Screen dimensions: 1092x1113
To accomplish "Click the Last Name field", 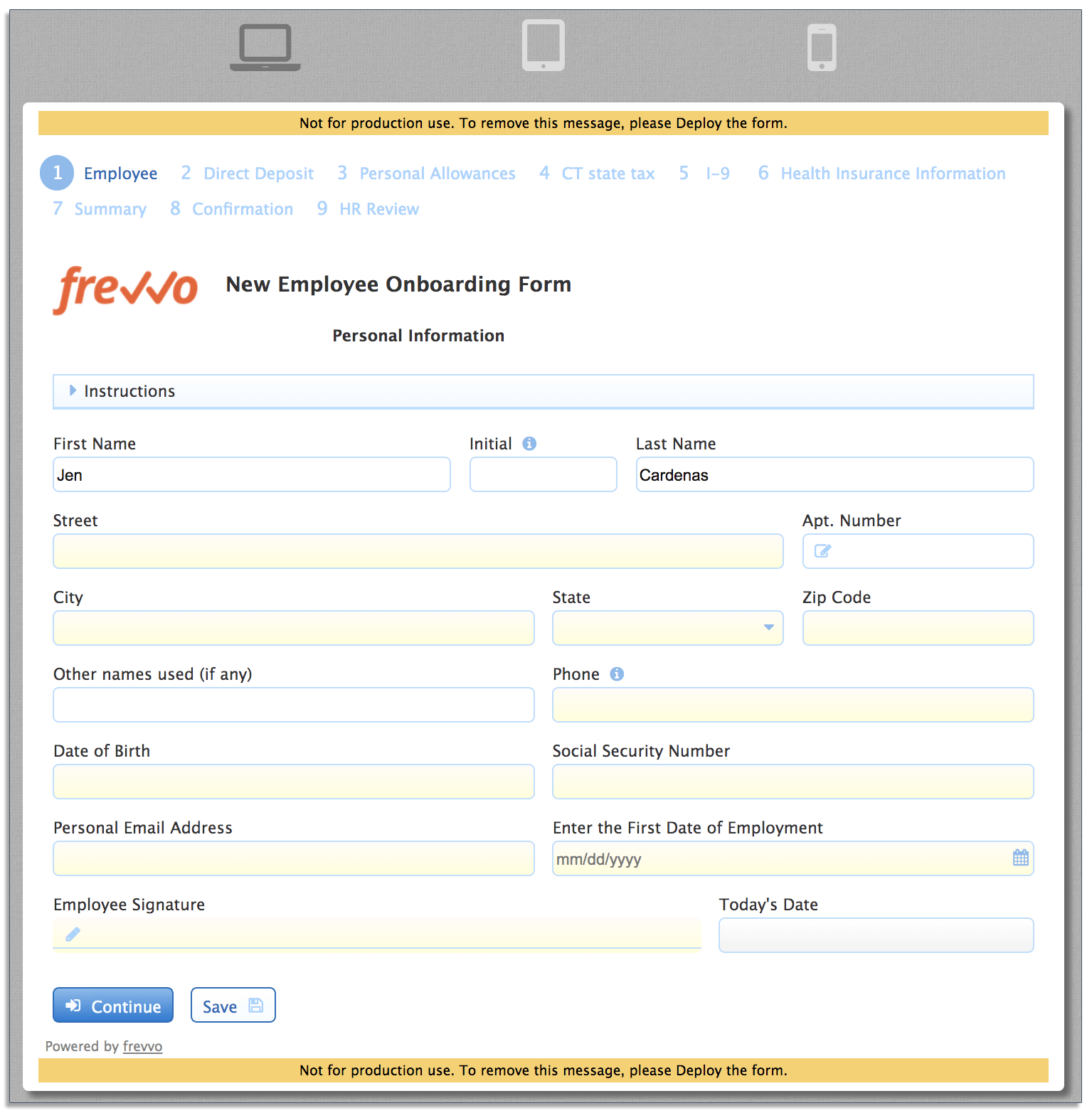I will point(834,474).
